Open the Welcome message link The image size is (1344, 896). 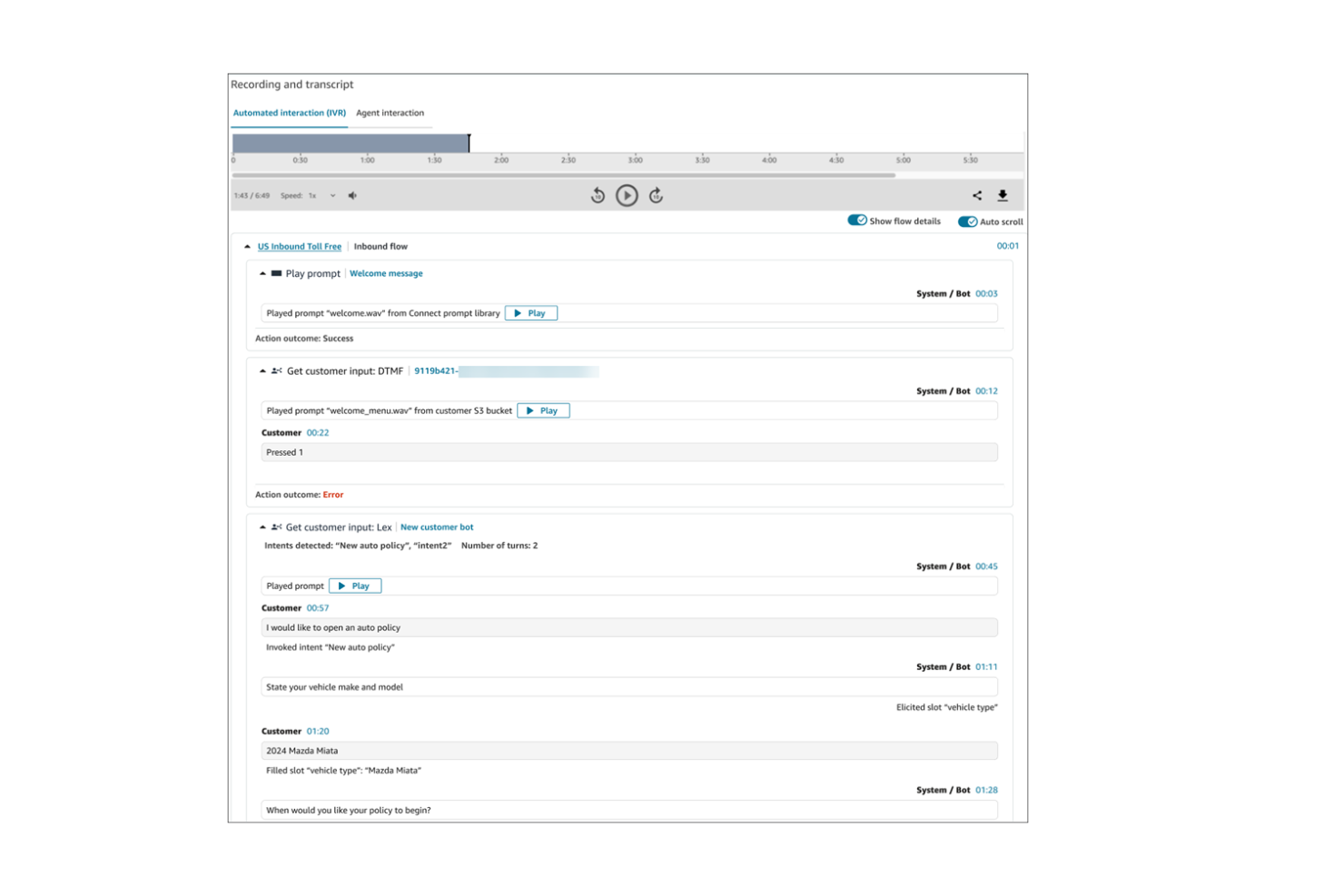point(386,273)
